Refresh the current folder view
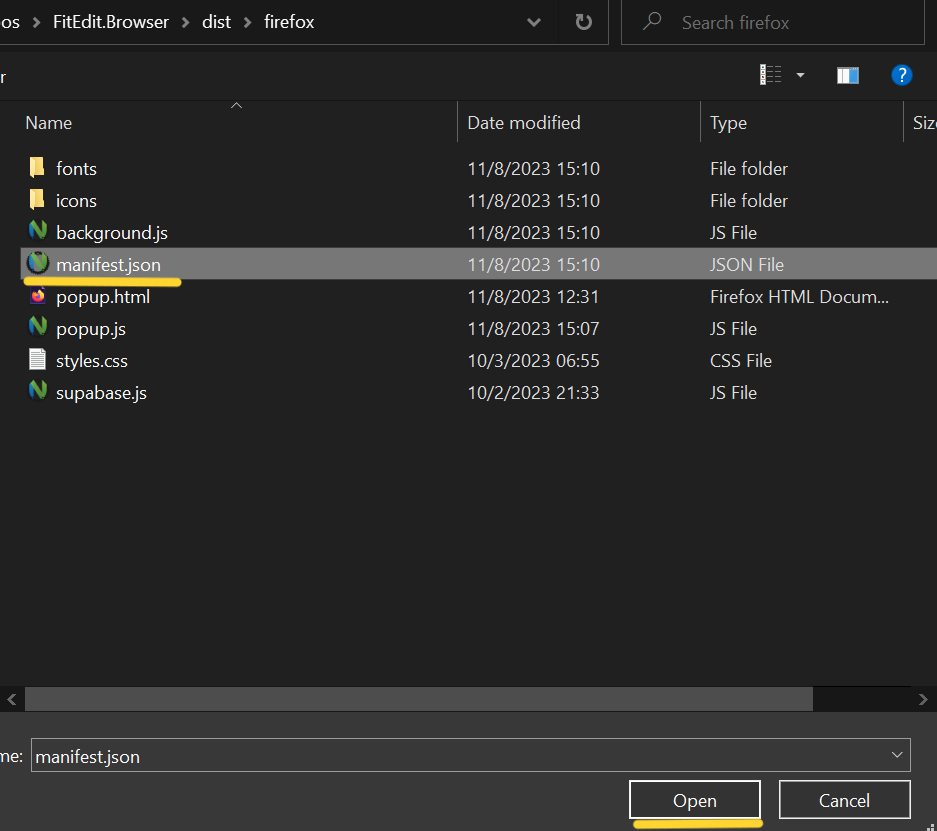This screenshot has width=937, height=831. [583, 22]
